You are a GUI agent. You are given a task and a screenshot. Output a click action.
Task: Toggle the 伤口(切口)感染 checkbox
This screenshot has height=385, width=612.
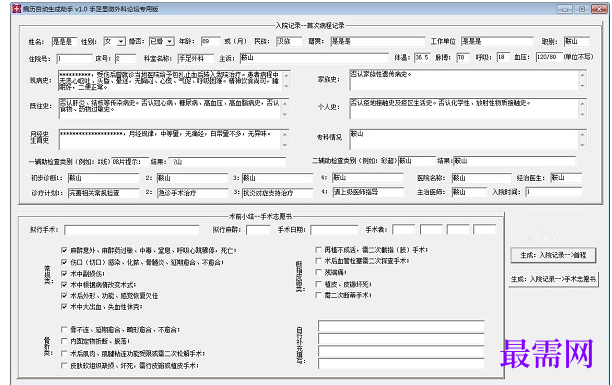point(64,262)
